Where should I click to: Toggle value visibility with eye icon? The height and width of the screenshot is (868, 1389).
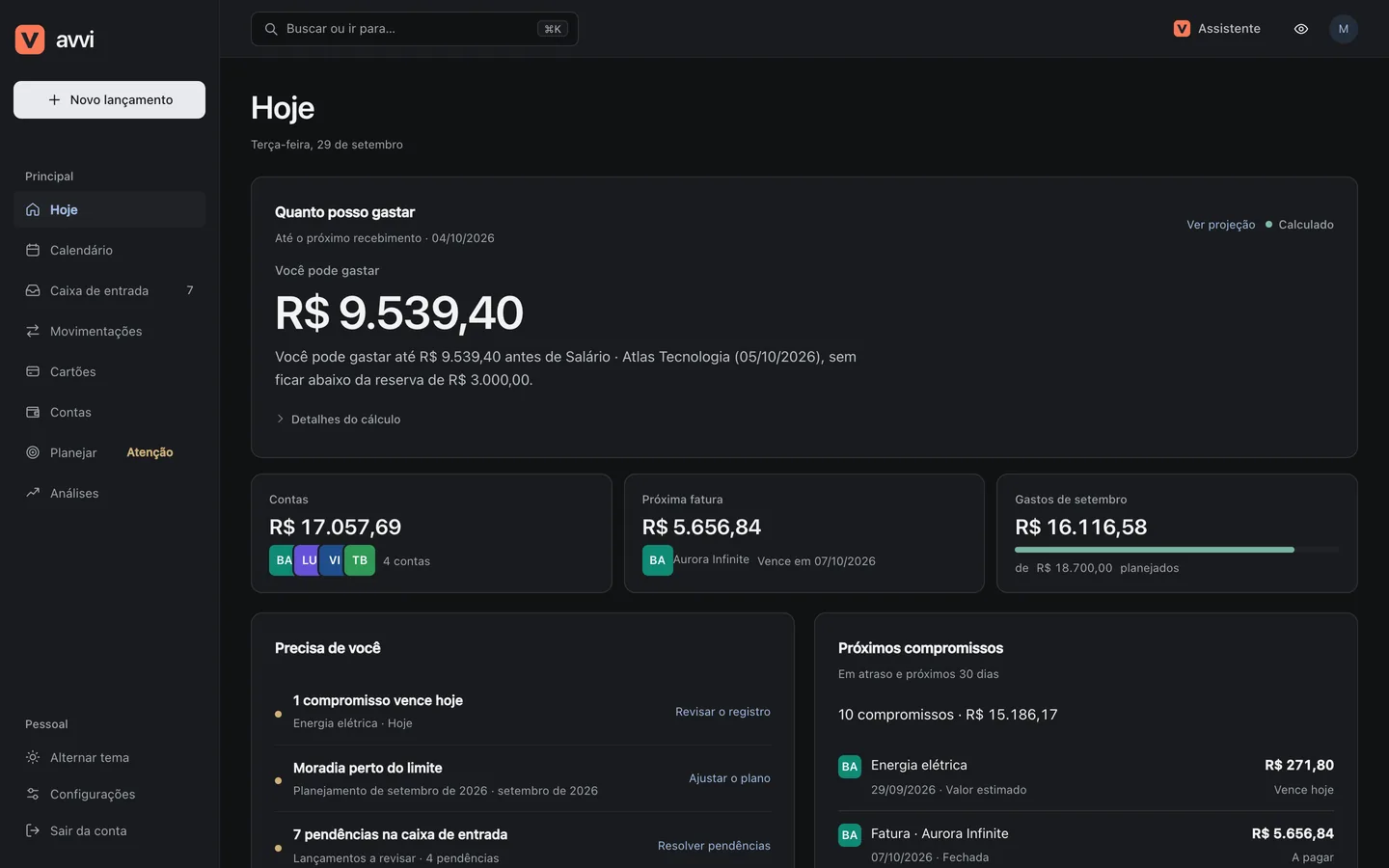1301,29
